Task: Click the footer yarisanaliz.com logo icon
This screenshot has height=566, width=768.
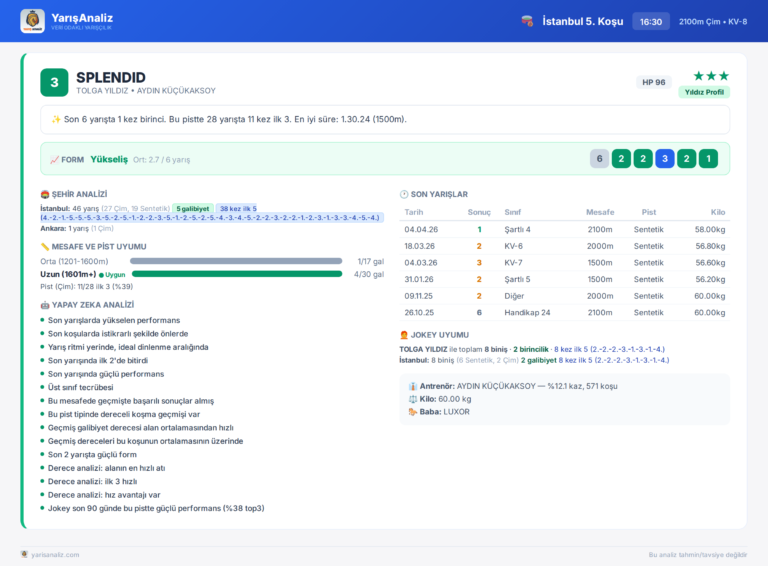Action: (24, 554)
